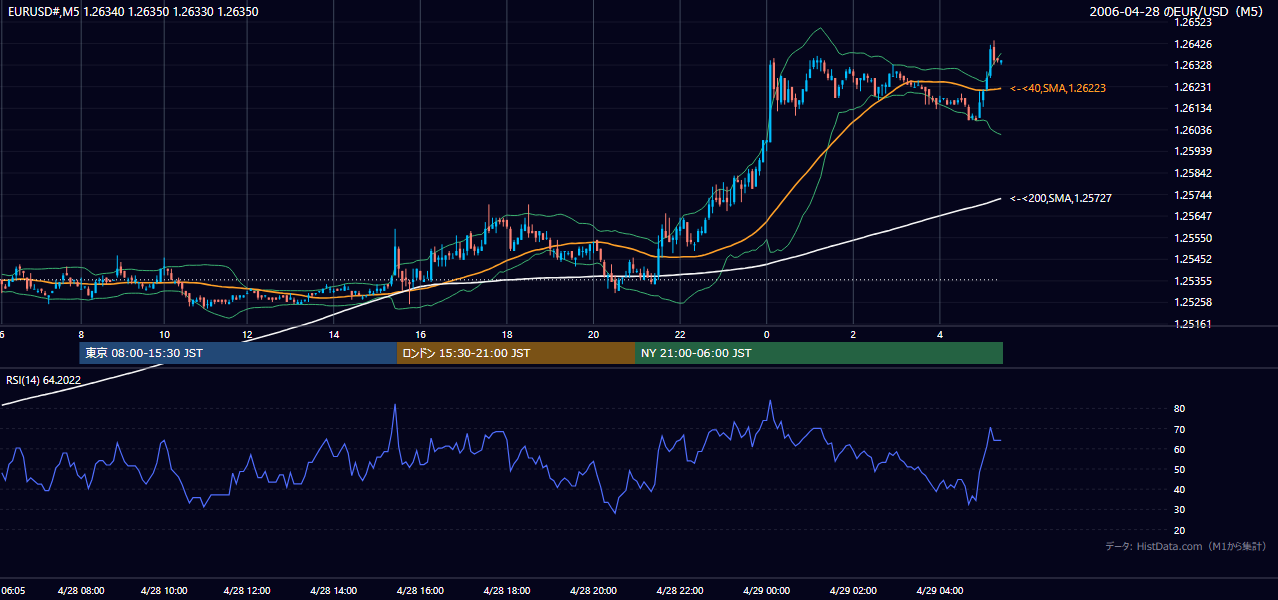Image resolution: width=1278 pixels, height=600 pixels.
Task: Click the 4/28 14:00 time axis label
Action: [335, 591]
